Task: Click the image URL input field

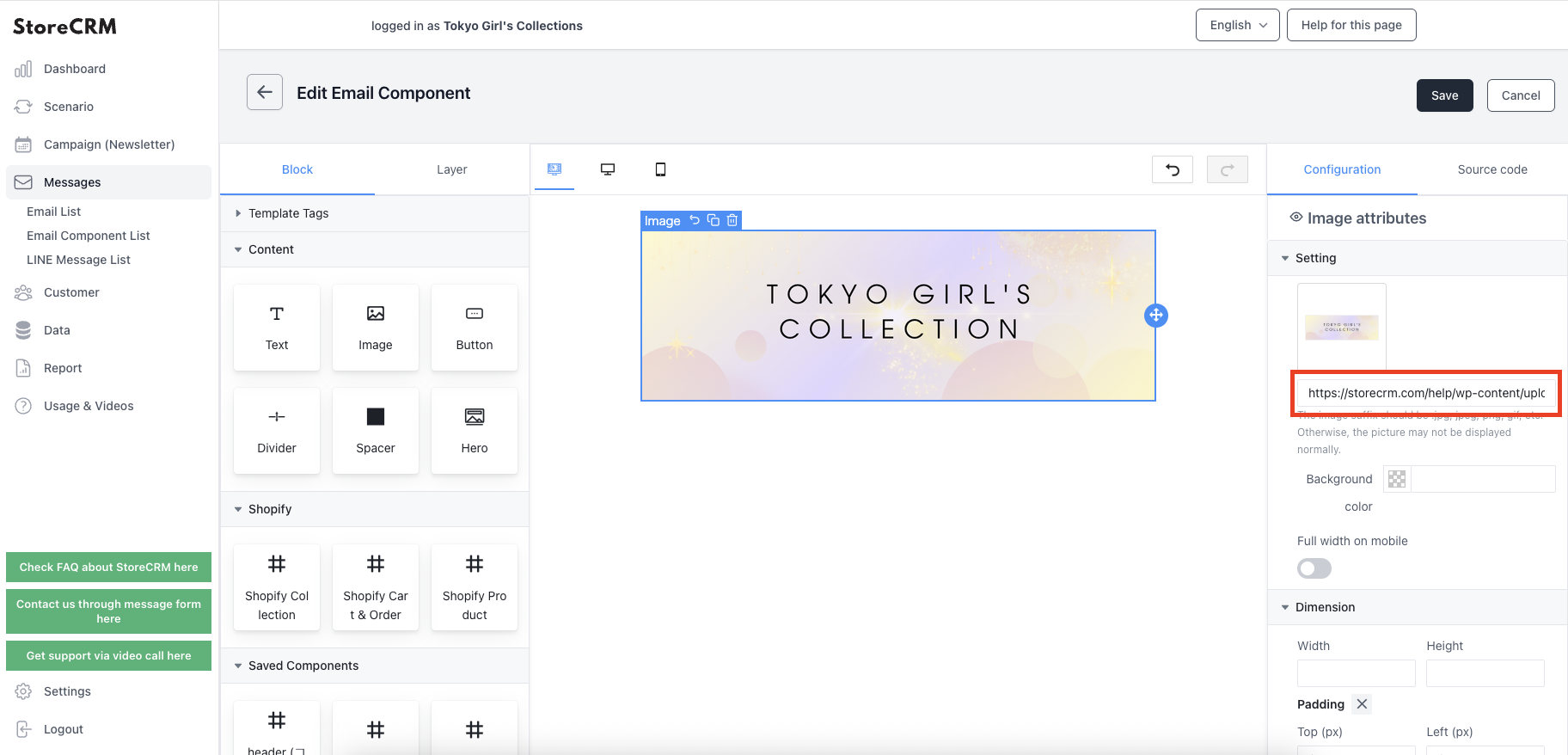Action: 1426,393
